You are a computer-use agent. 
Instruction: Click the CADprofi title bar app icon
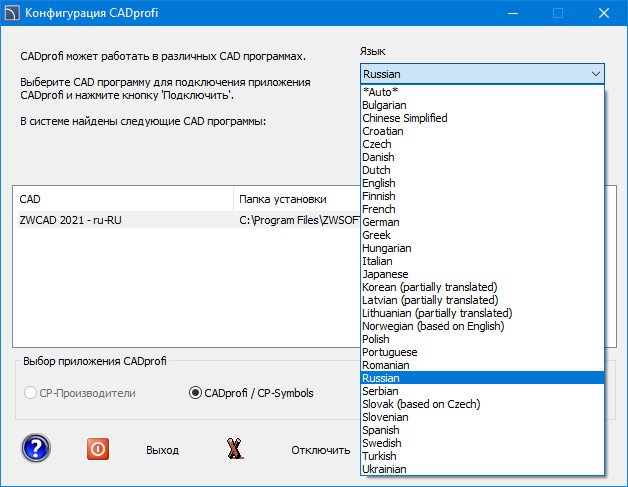12,13
